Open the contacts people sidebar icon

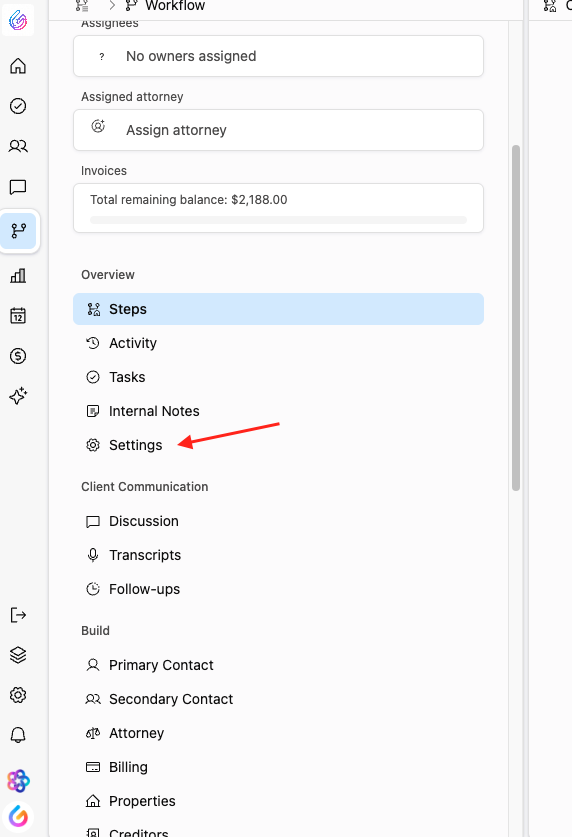18,146
